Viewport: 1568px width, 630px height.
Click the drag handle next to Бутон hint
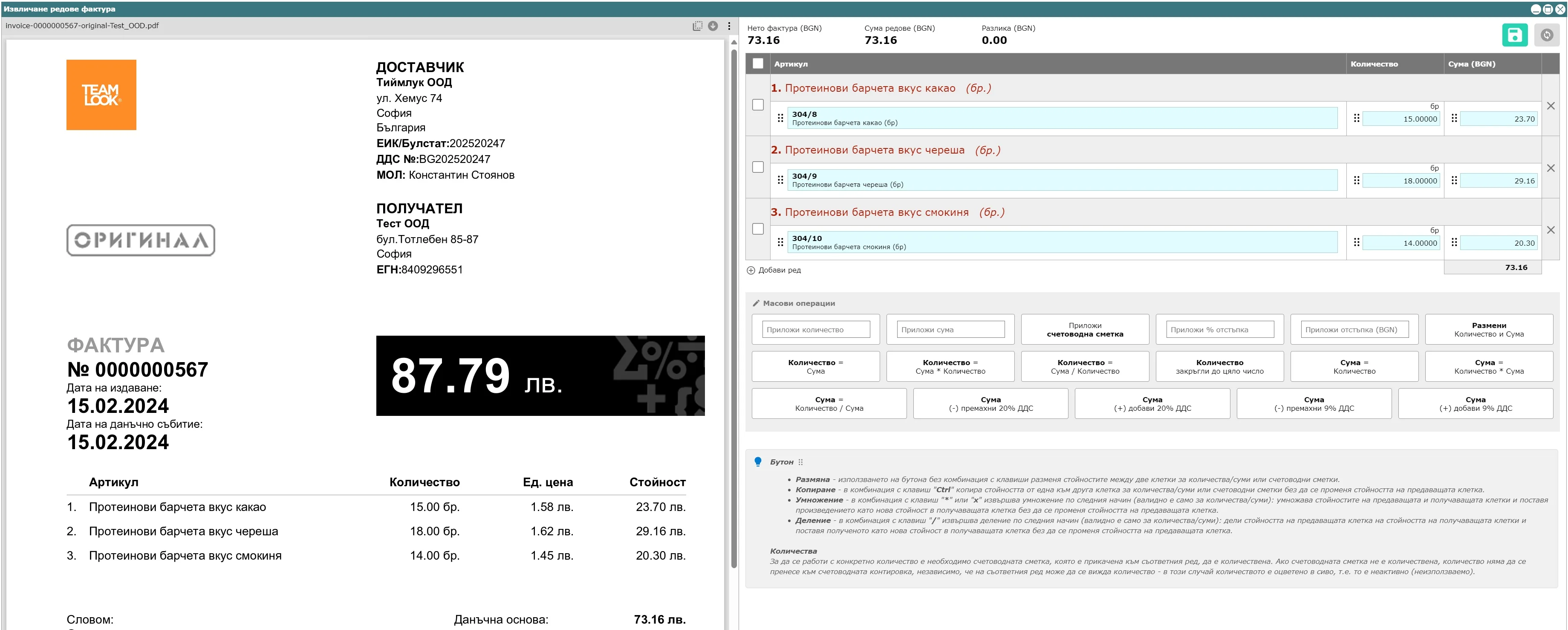pyautogui.click(x=800, y=462)
